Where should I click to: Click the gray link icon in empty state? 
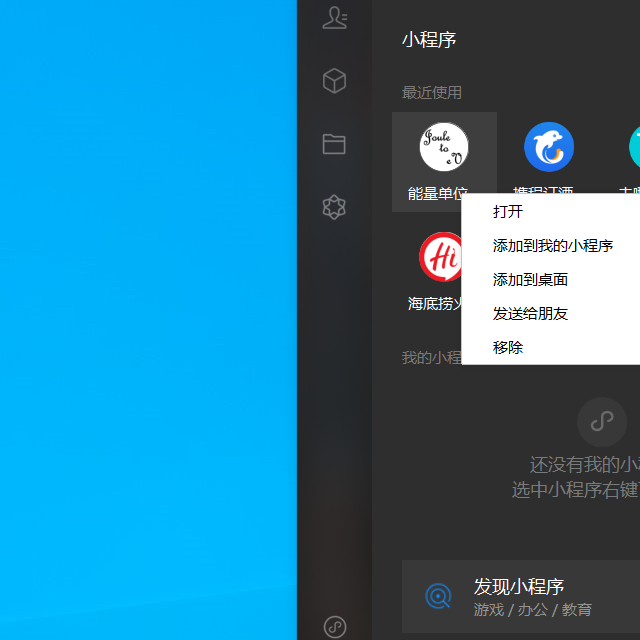(x=602, y=422)
